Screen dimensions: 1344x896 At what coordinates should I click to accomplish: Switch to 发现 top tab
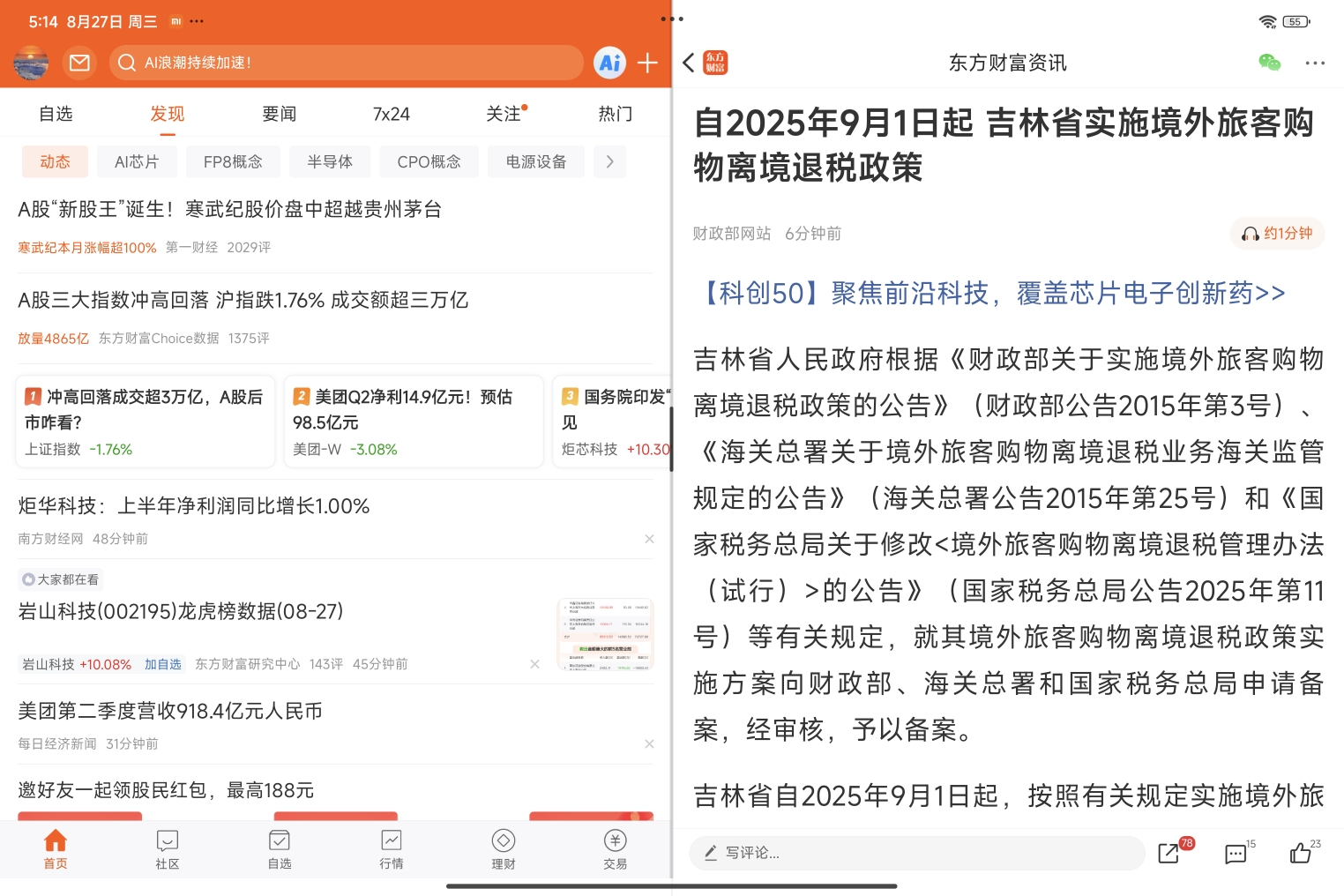168,114
